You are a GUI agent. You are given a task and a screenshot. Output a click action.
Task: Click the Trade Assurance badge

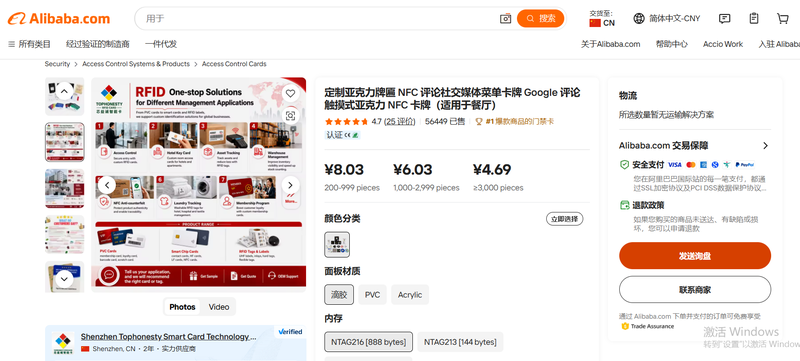(x=647, y=326)
